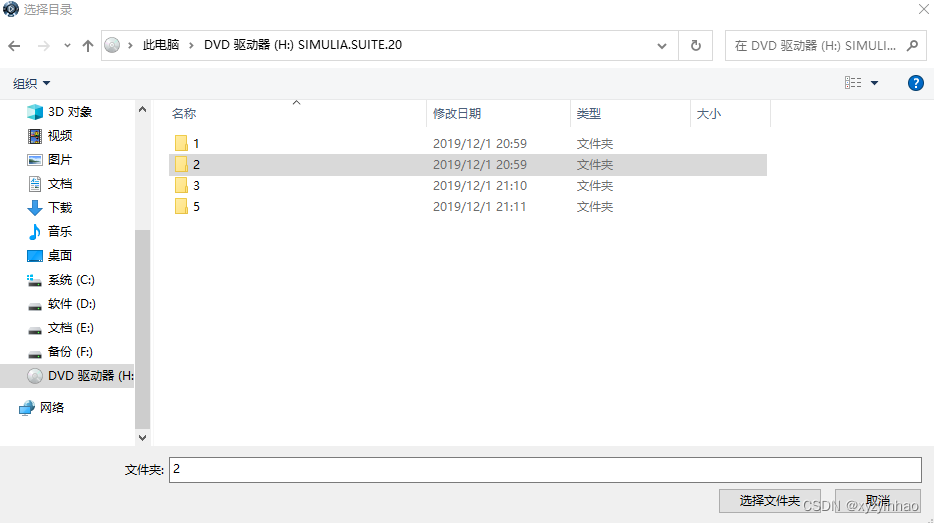The width and height of the screenshot is (934, 523).
Task: Click into the 文件夹 name input field
Action: point(544,469)
